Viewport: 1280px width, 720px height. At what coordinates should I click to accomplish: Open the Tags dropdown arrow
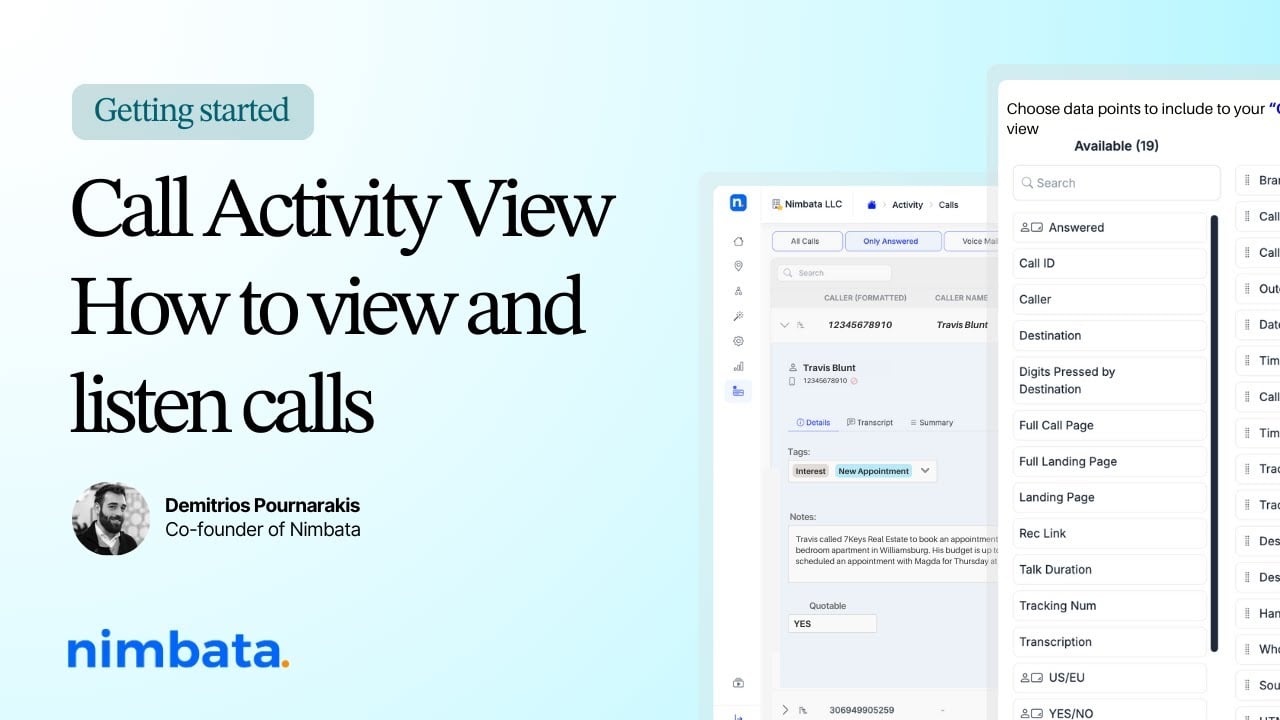point(925,471)
